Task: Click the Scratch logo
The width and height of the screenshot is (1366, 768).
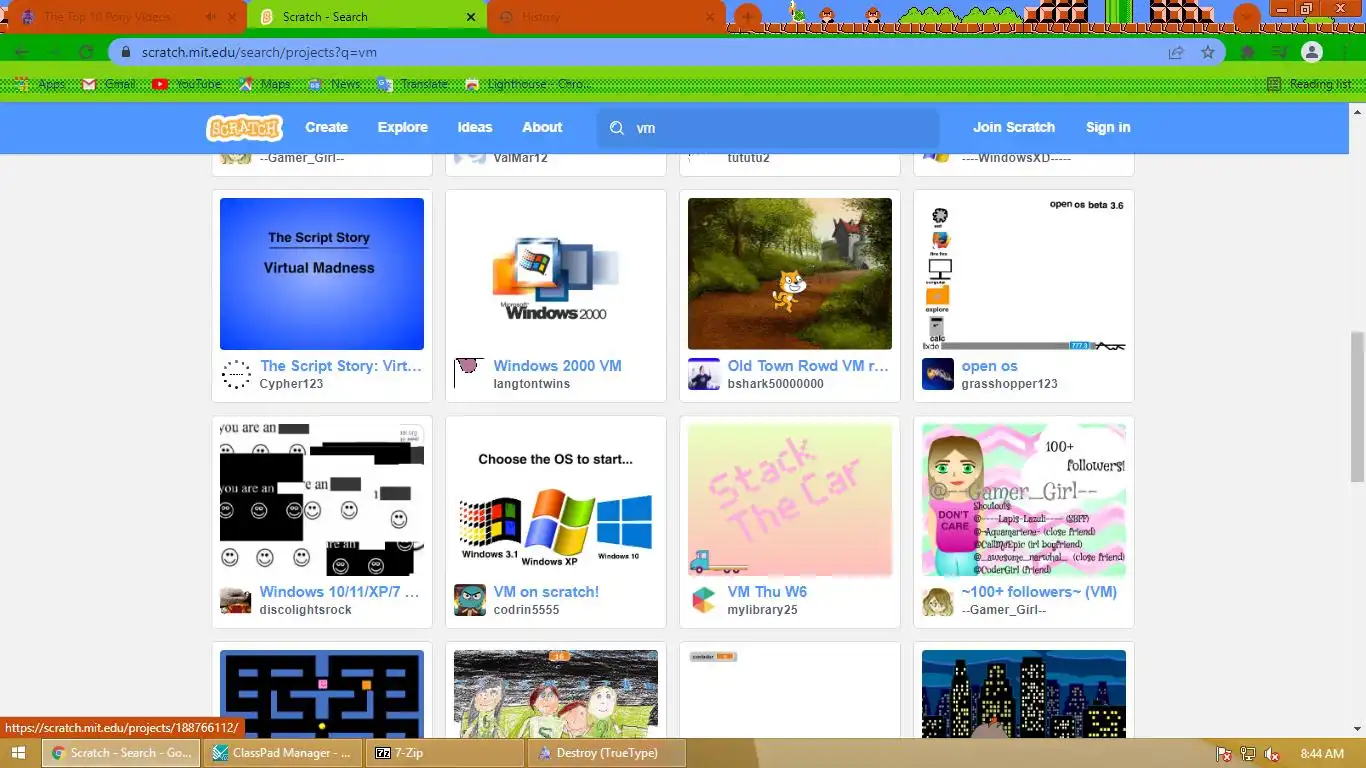Action: coord(245,128)
